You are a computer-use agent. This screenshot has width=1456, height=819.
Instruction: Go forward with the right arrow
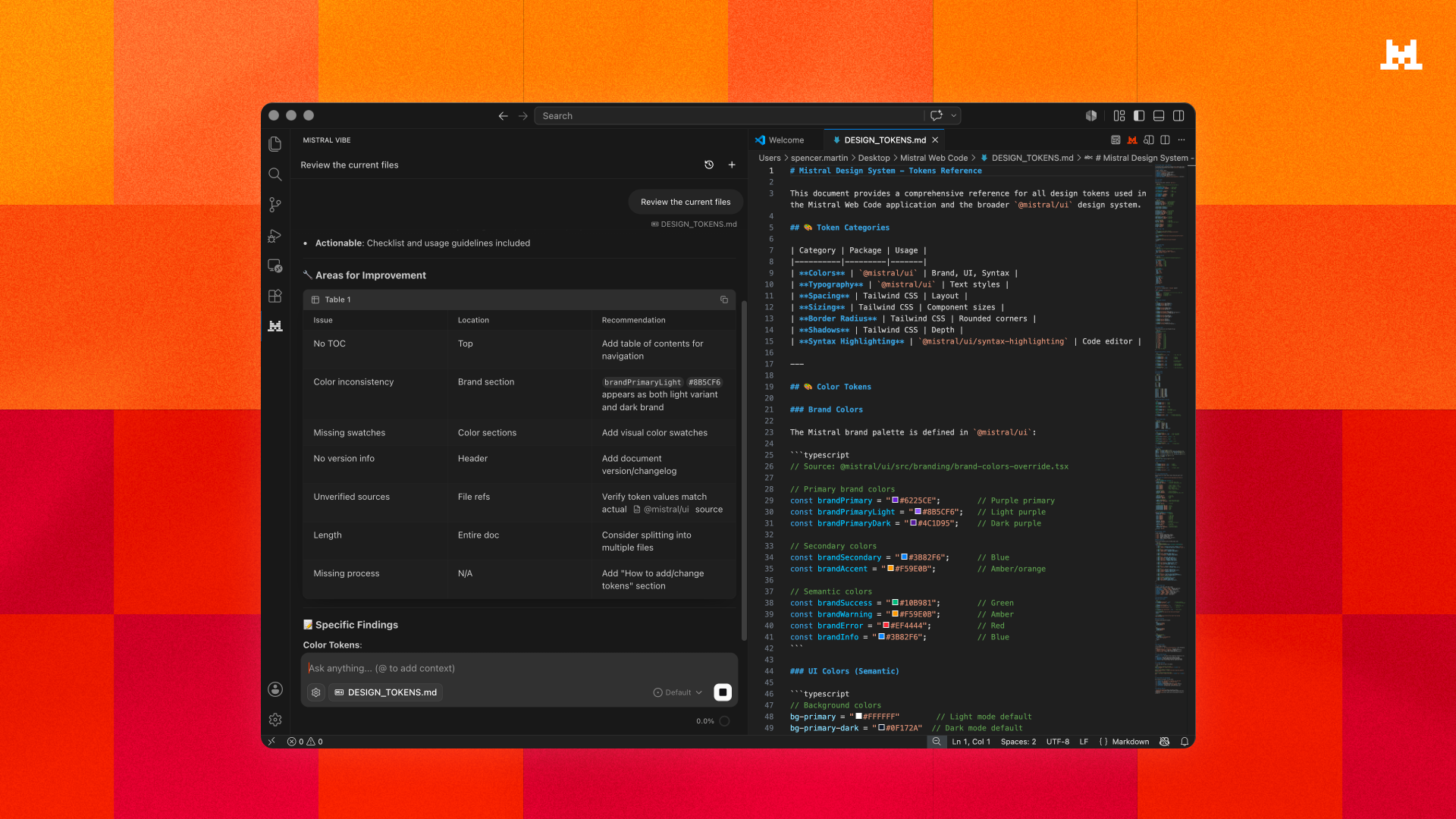[523, 116]
